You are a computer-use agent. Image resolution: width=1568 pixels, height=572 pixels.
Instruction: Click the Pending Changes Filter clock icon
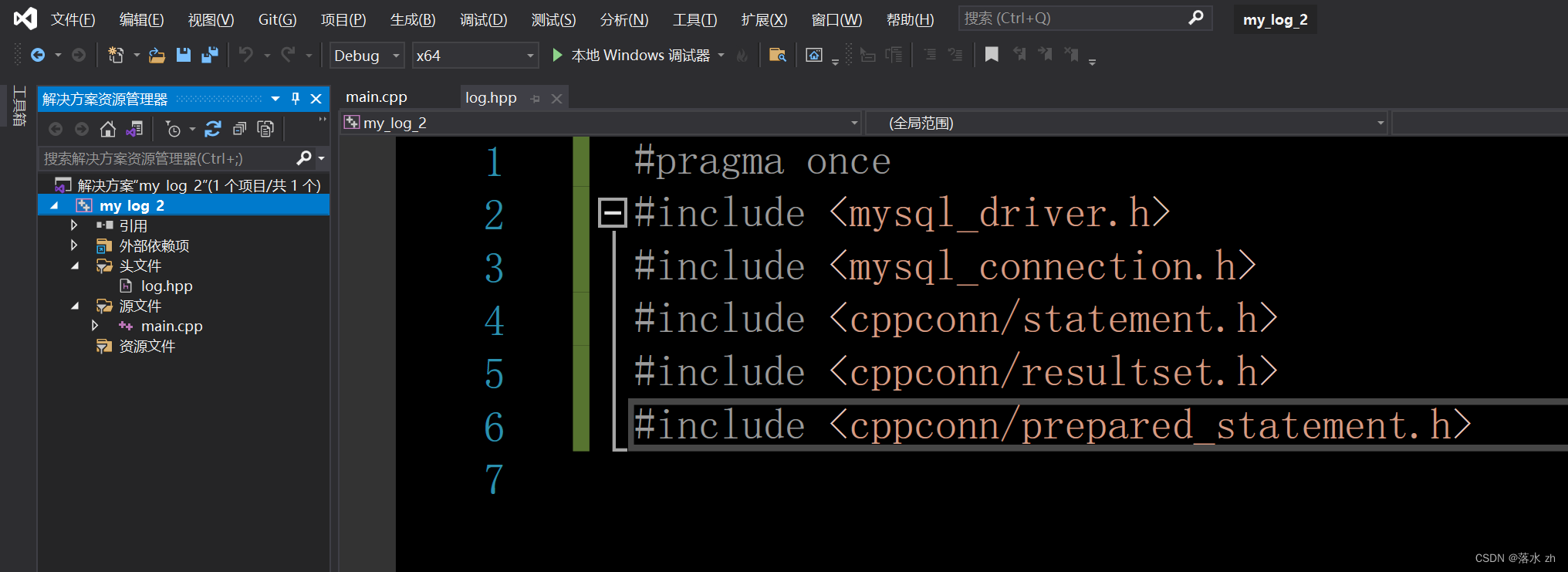173,129
